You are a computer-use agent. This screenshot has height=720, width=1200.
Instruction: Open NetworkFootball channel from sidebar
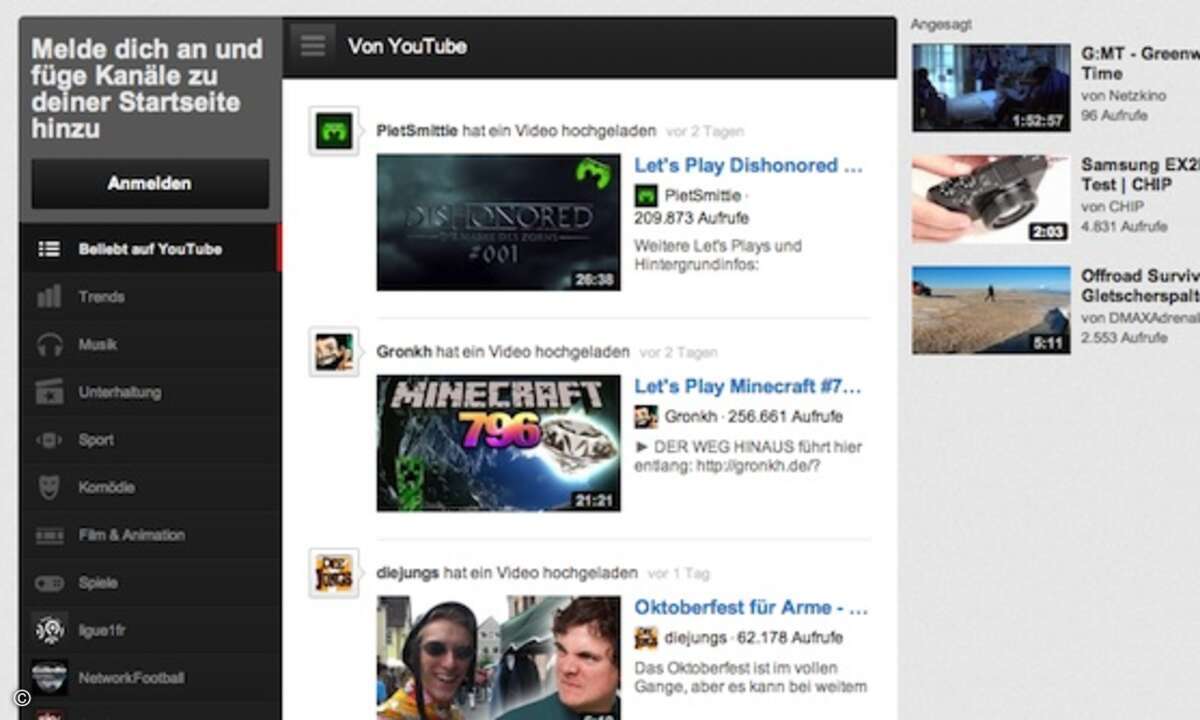click(x=150, y=677)
